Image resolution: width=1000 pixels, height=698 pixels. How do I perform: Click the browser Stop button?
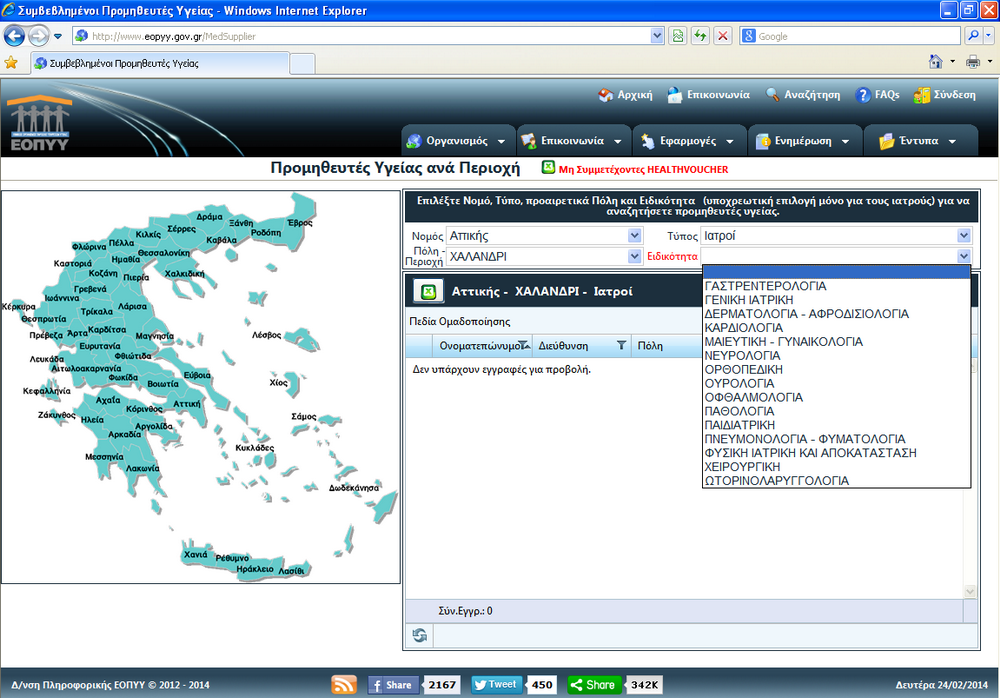[x=723, y=36]
